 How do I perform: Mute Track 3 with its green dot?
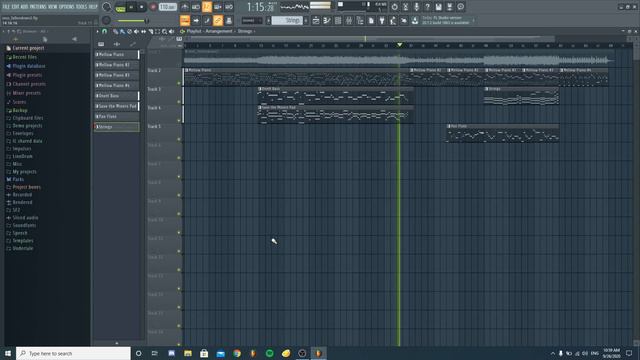(x=179, y=102)
